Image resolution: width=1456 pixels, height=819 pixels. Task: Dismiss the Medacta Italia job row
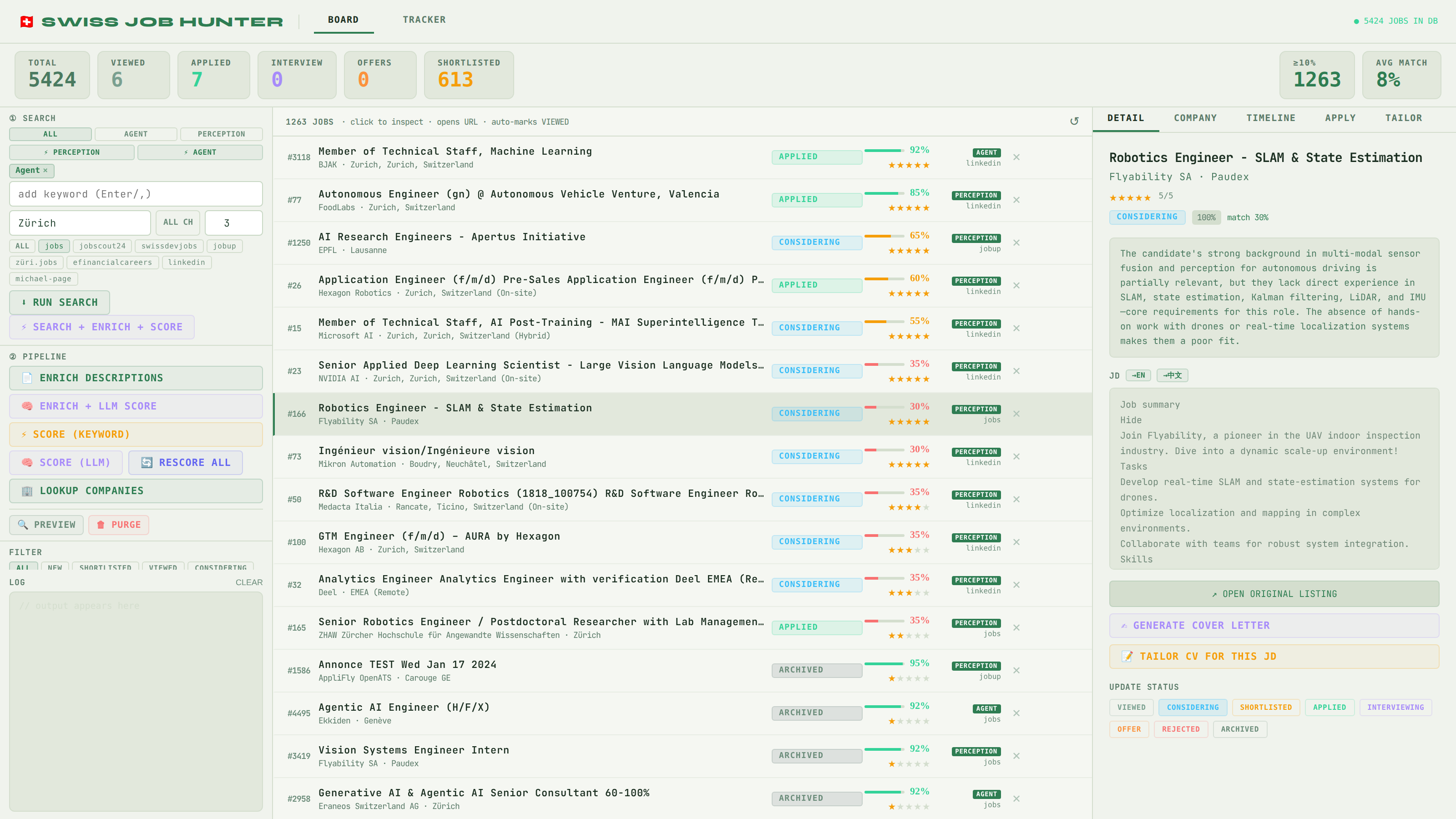[x=1016, y=500]
